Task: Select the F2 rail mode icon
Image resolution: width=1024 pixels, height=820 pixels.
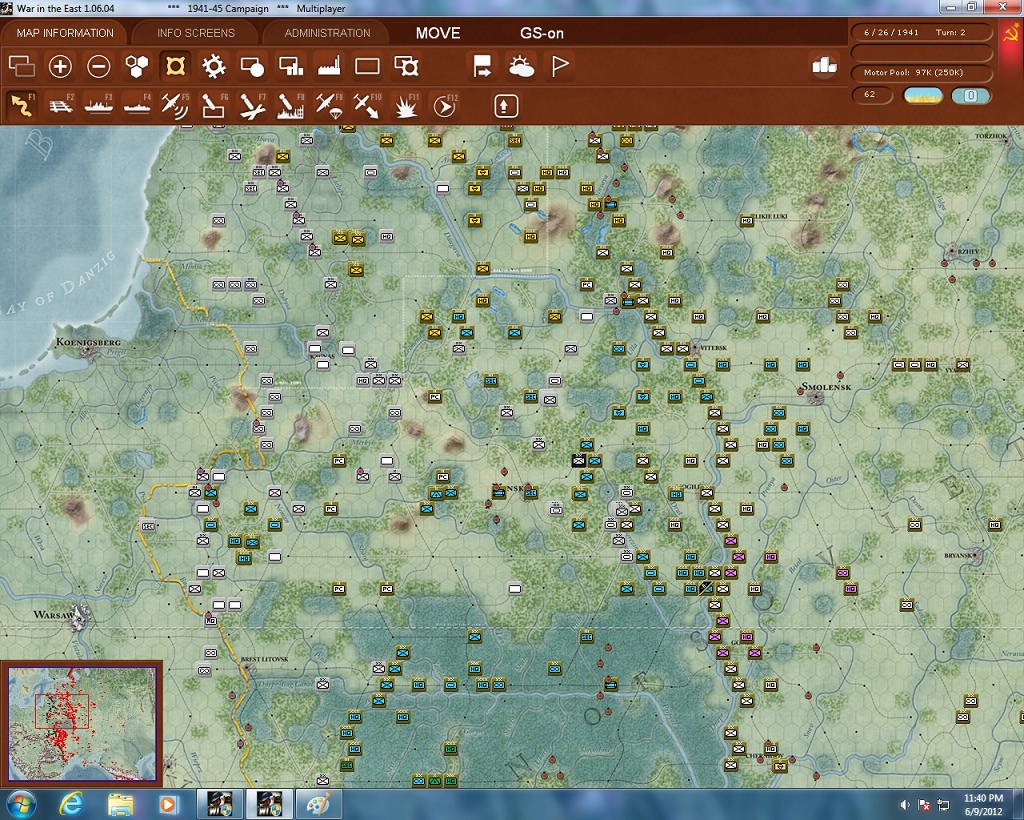Action: point(61,106)
